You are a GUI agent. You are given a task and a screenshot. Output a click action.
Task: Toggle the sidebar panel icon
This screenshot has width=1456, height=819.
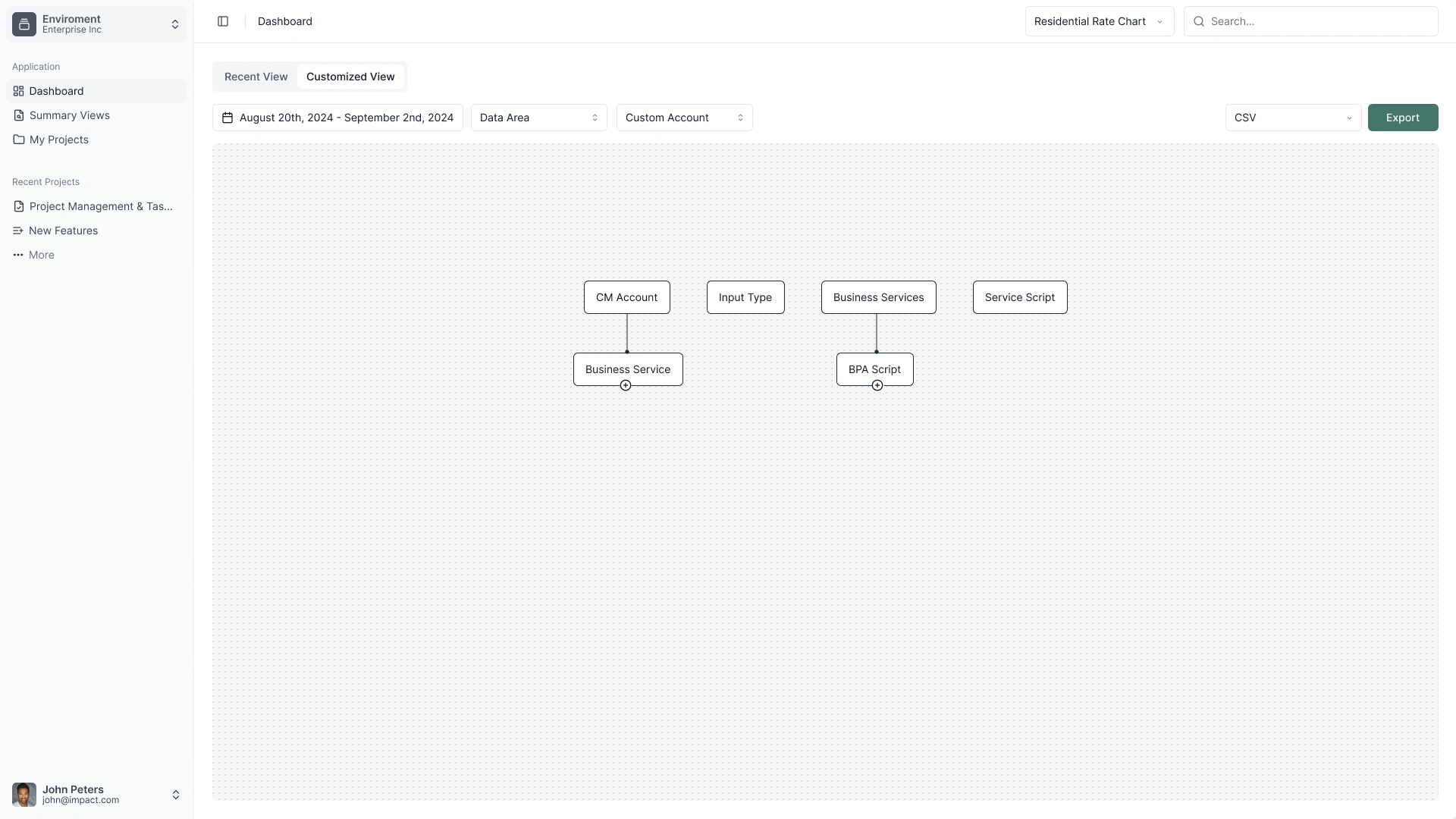pos(223,21)
